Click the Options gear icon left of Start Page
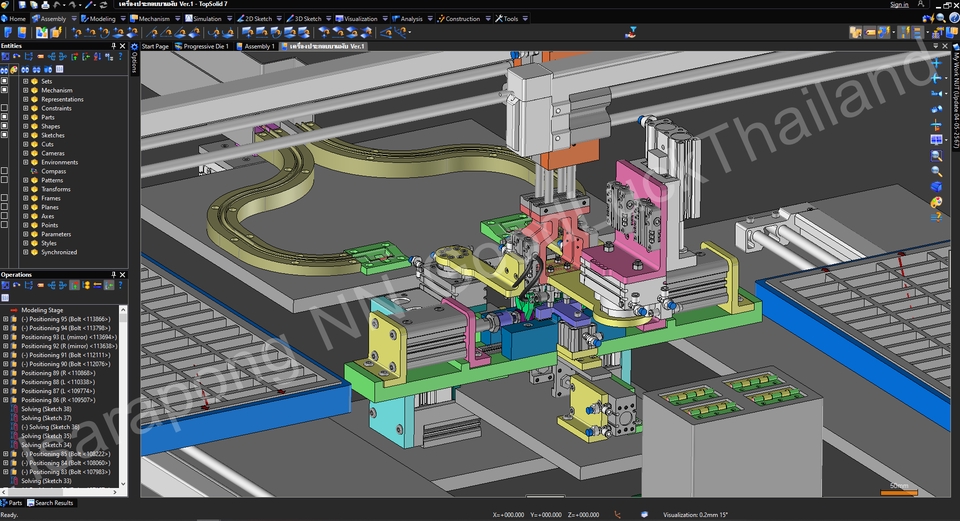 coord(134,46)
